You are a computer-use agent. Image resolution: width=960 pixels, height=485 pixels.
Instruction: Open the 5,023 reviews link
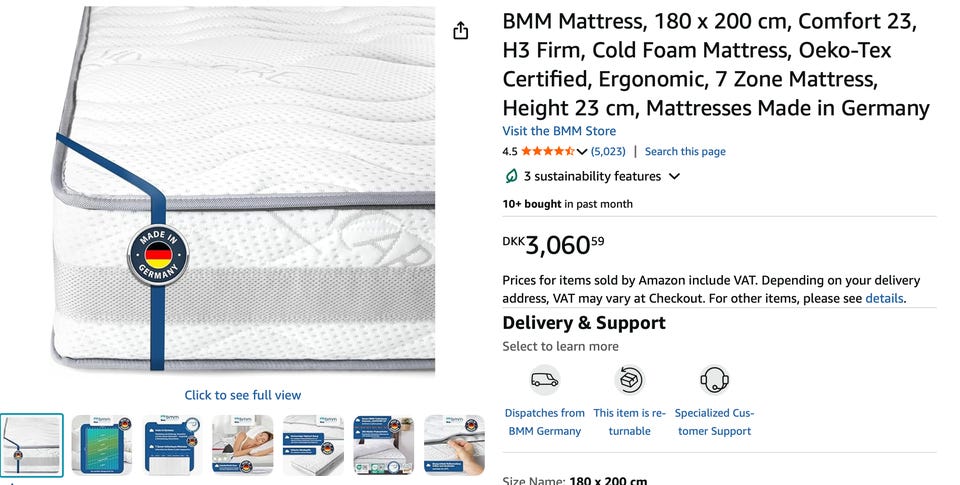click(608, 152)
